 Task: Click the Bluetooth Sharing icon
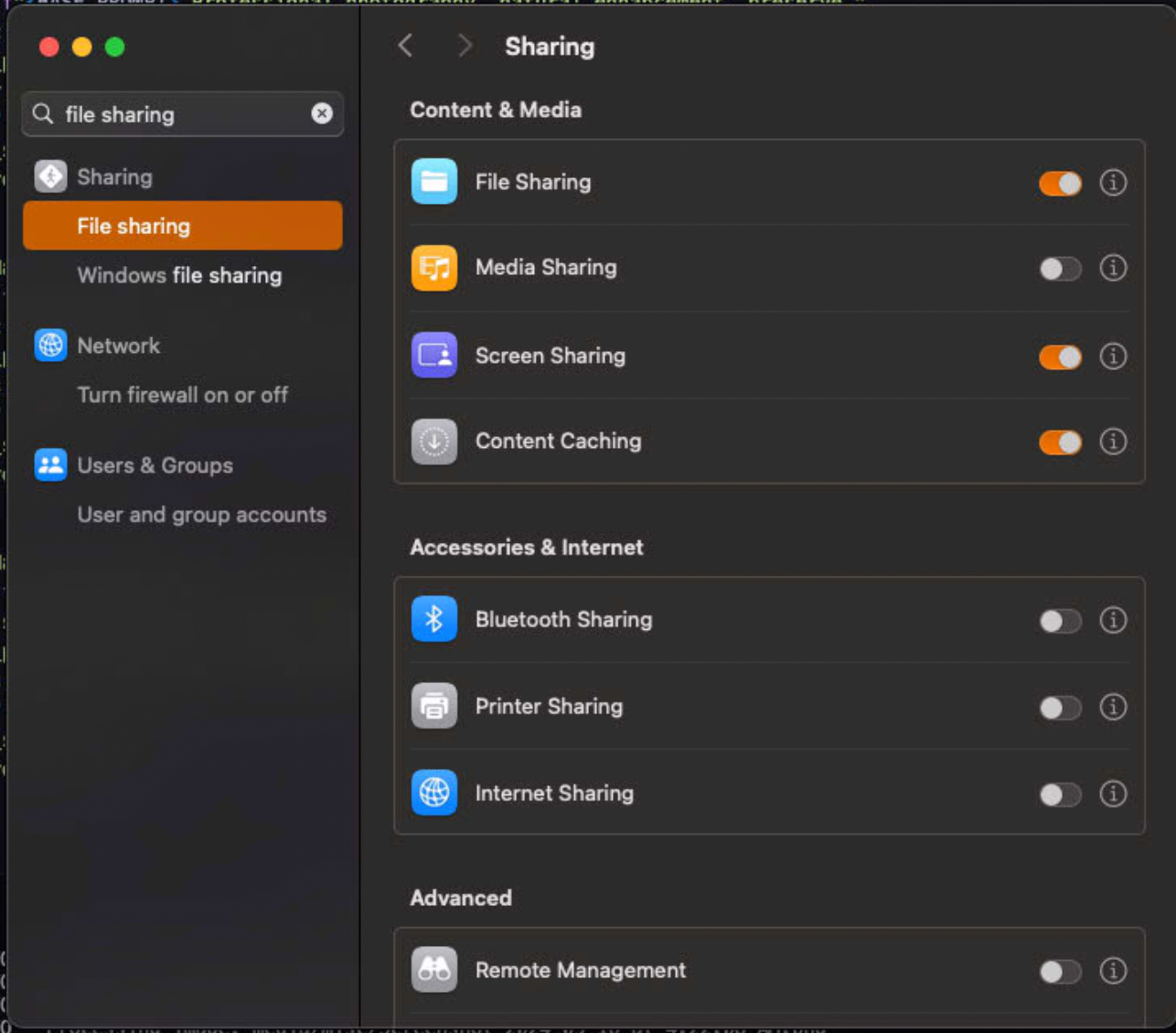433,620
